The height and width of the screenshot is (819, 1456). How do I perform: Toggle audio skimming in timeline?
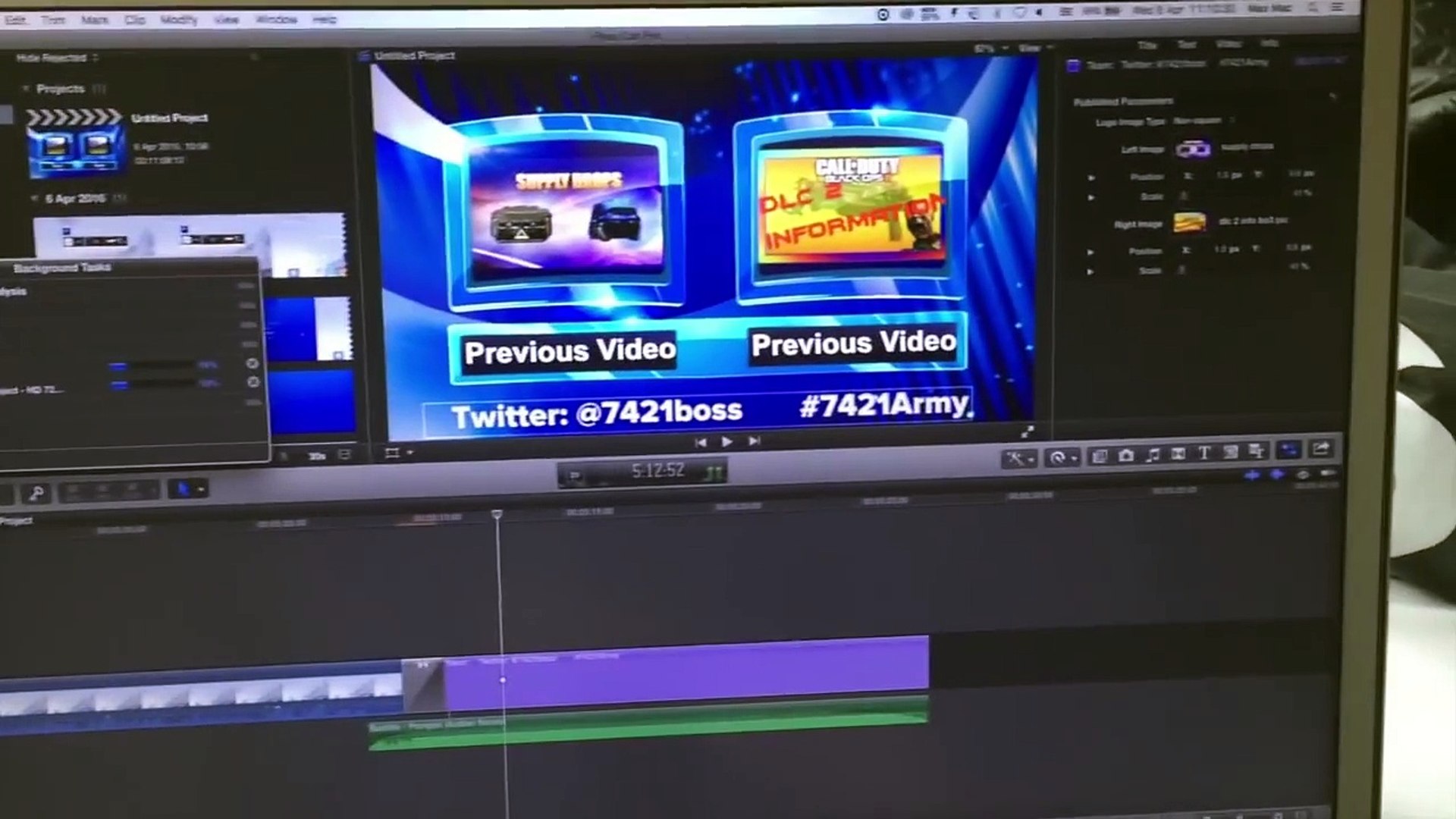click(x=1277, y=475)
